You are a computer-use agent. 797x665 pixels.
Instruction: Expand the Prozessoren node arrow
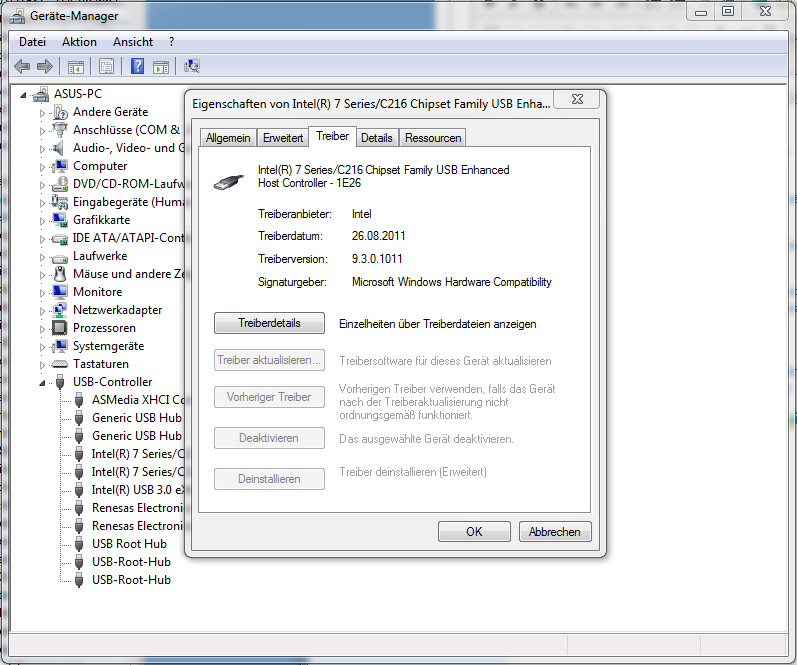(43, 329)
